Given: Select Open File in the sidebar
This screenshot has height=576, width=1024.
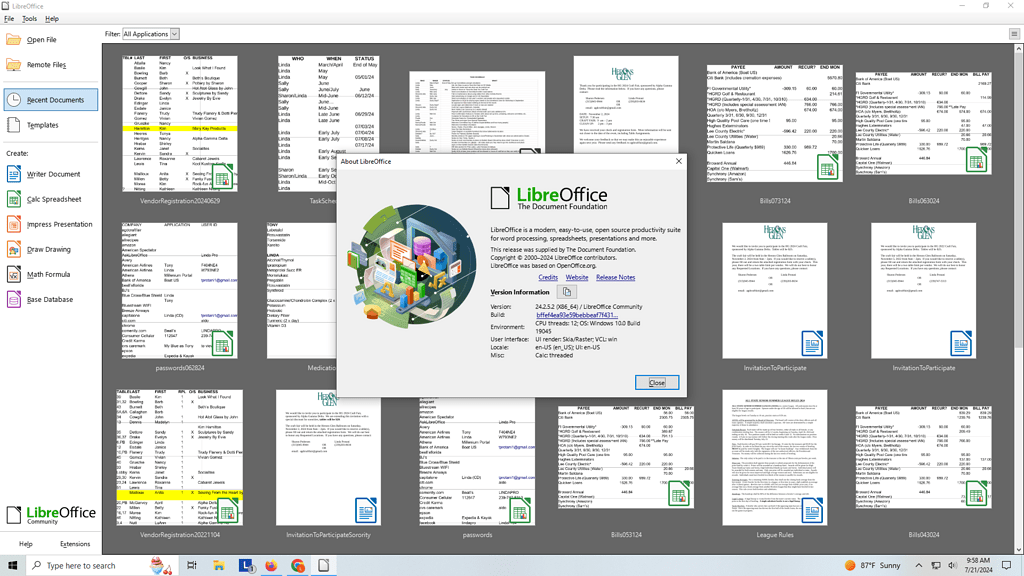Looking at the screenshot, I should [41, 38].
